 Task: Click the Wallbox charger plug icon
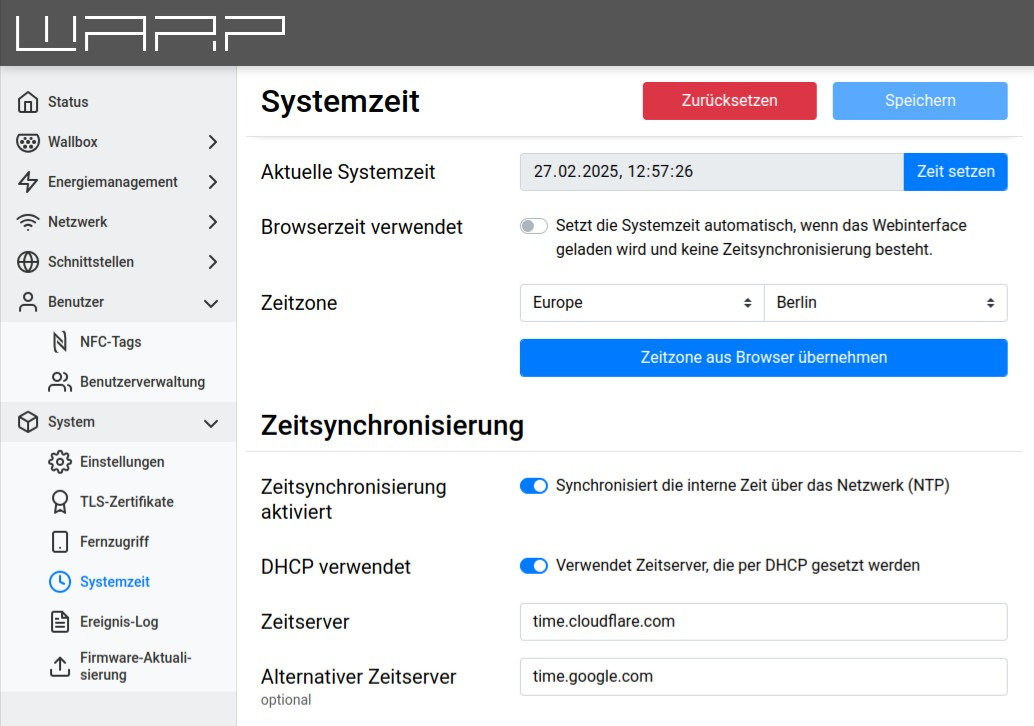tap(28, 142)
